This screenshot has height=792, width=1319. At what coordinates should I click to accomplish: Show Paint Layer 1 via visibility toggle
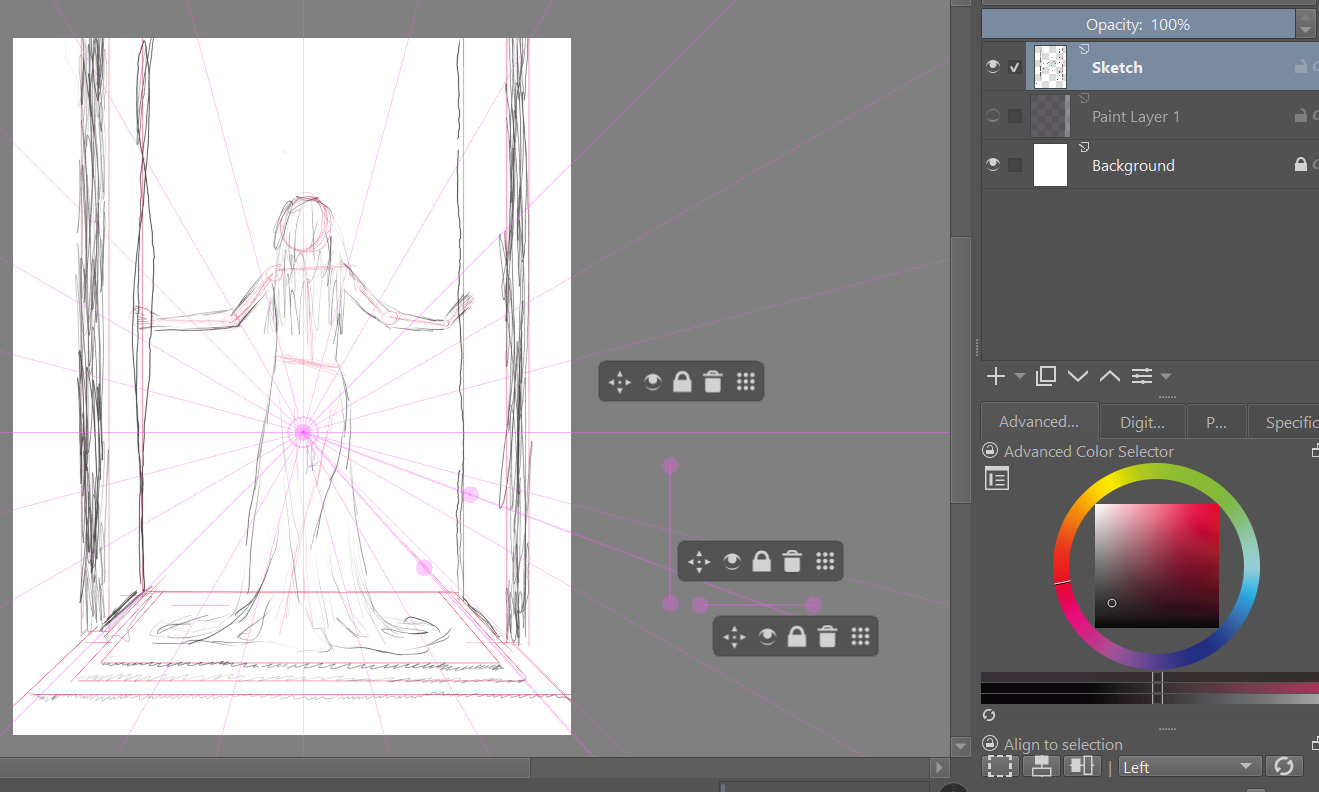click(993, 116)
